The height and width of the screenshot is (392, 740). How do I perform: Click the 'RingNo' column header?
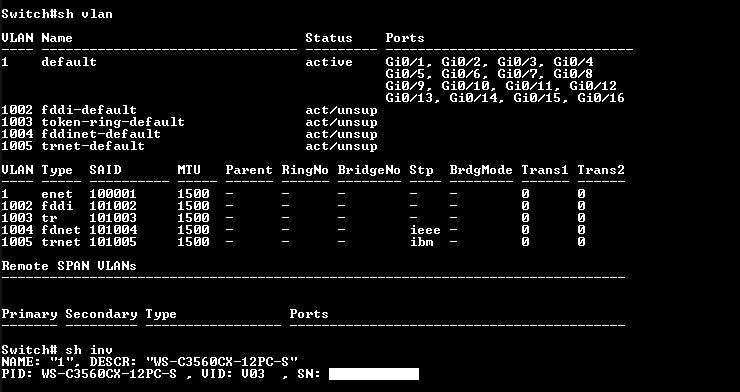305,170
